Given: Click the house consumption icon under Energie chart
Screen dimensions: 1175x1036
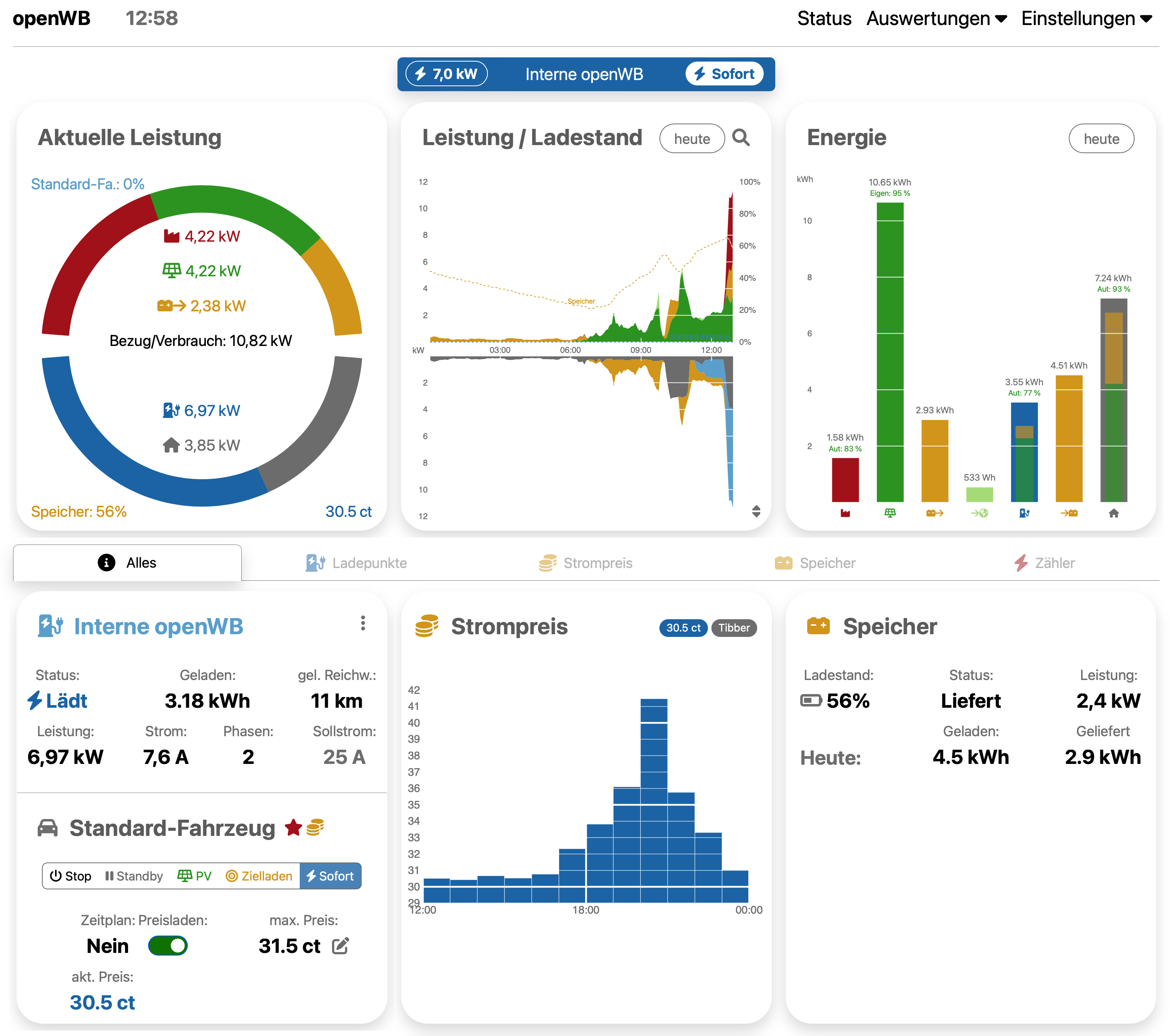Looking at the screenshot, I should click(x=1113, y=513).
